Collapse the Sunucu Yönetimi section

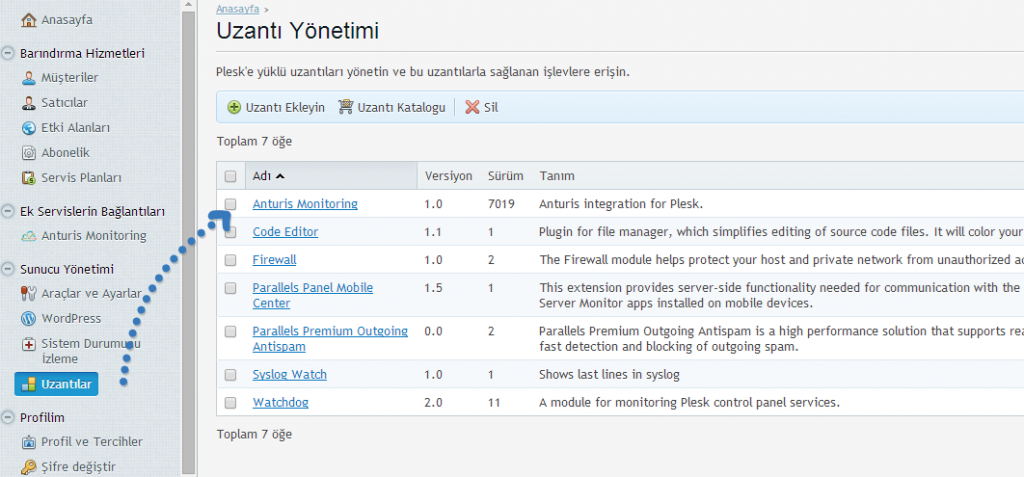click(8, 269)
